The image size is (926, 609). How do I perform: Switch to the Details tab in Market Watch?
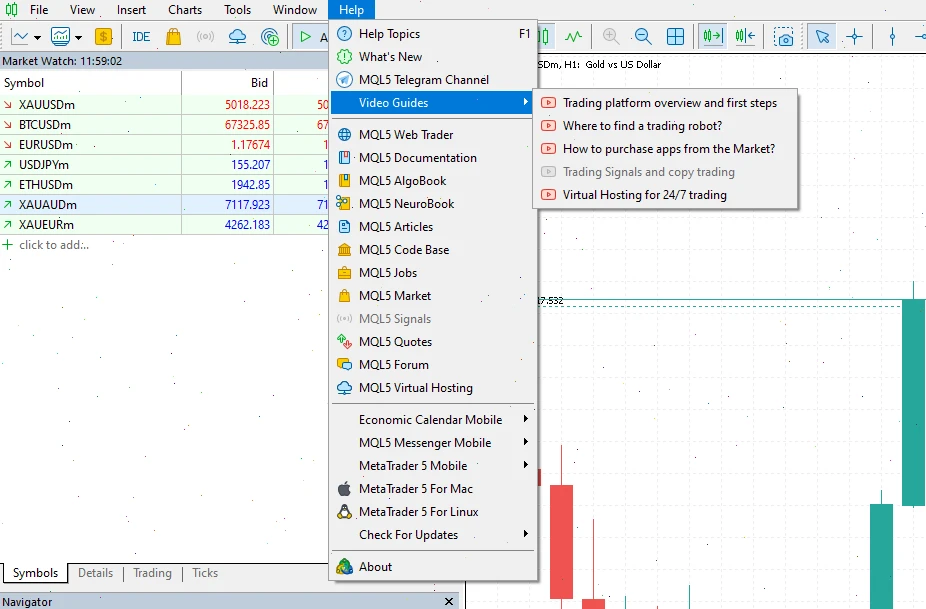point(95,573)
